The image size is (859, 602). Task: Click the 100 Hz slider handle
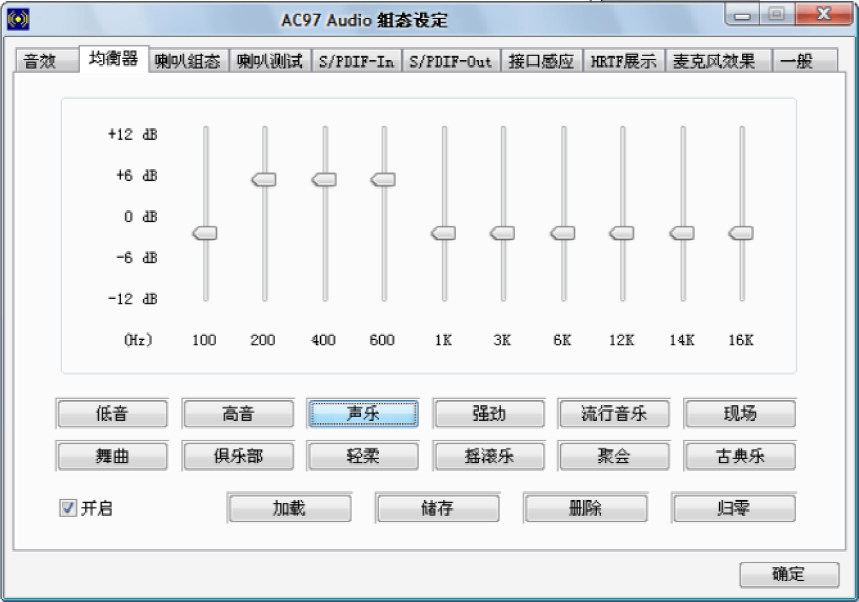(205, 233)
